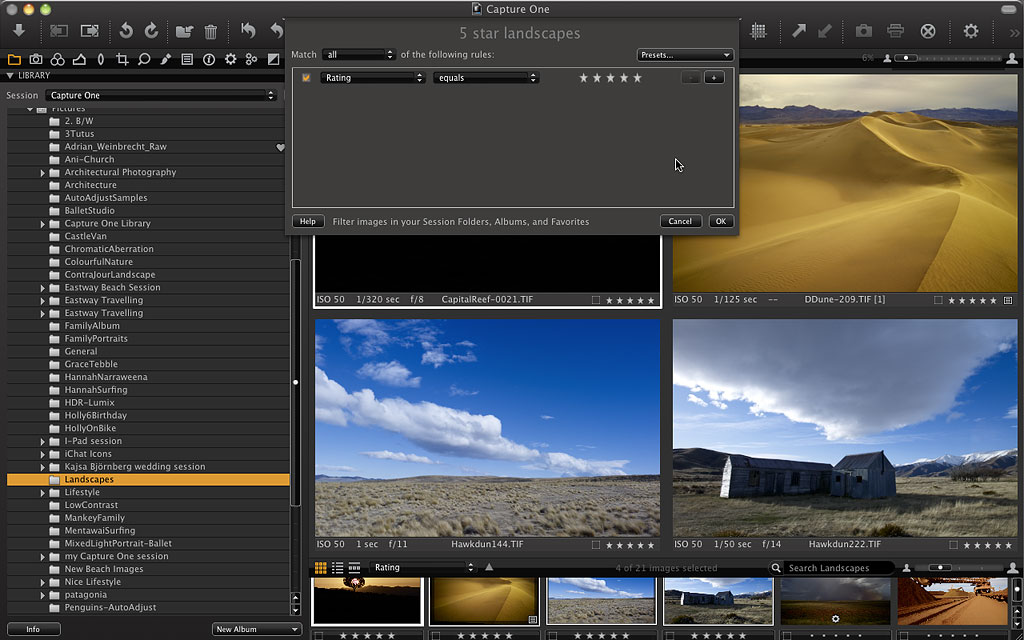The width and height of the screenshot is (1024, 640).
Task: Open the Capture tool tab camera icon
Action: click(36, 60)
